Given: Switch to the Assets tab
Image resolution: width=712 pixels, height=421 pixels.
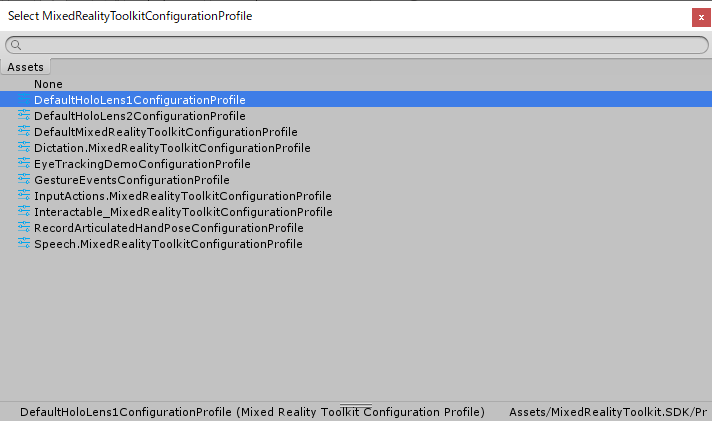Looking at the screenshot, I should coord(25,67).
